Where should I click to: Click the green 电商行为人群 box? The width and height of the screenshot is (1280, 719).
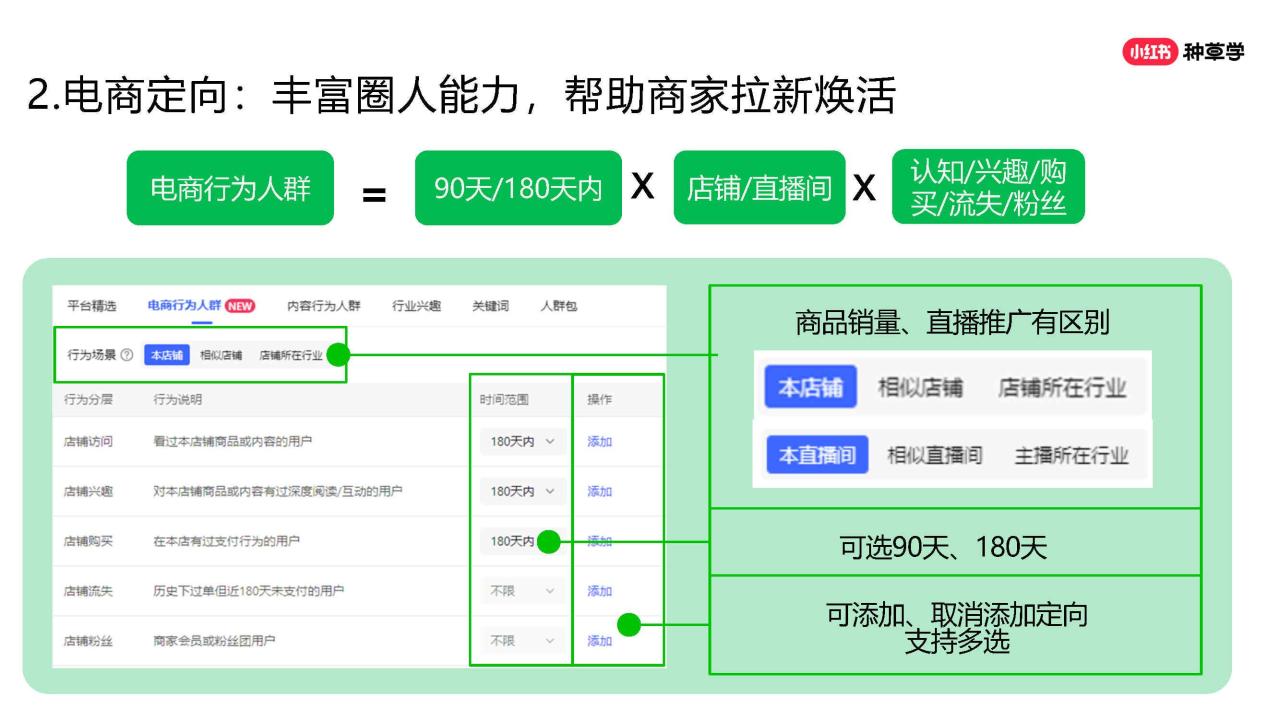coord(230,188)
